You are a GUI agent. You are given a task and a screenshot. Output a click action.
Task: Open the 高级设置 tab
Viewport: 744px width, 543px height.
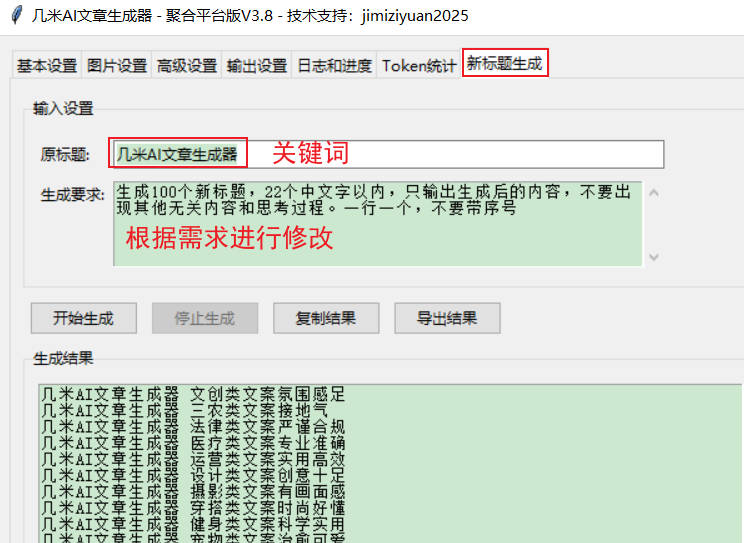186,66
